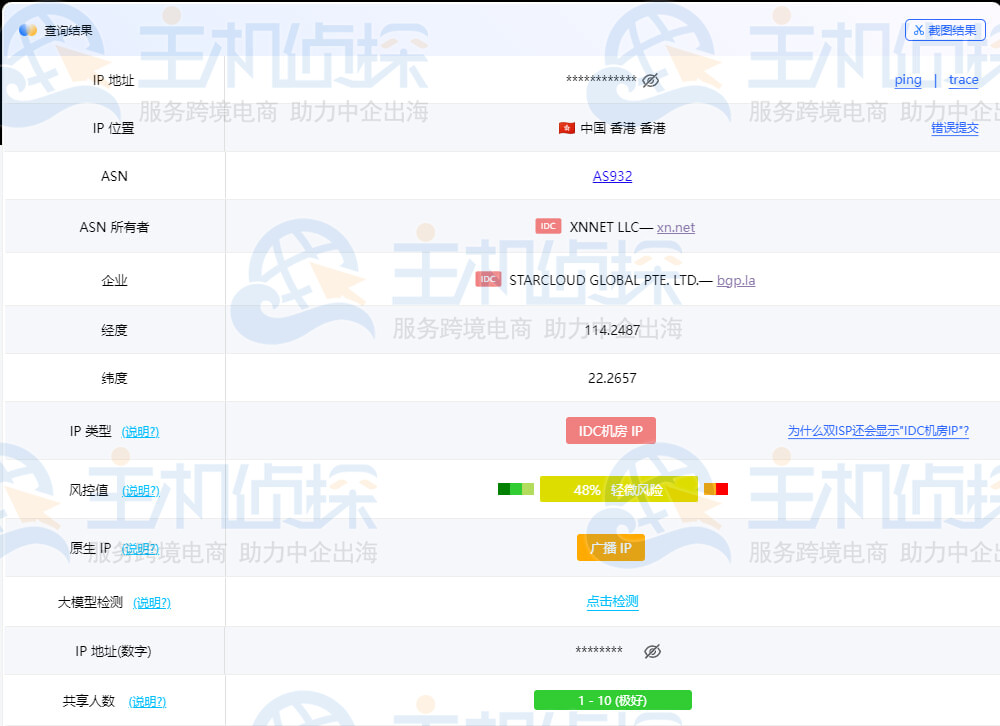This screenshot has width=1000, height=726.
Task: Open the AS932 link
Action: click(x=612, y=176)
